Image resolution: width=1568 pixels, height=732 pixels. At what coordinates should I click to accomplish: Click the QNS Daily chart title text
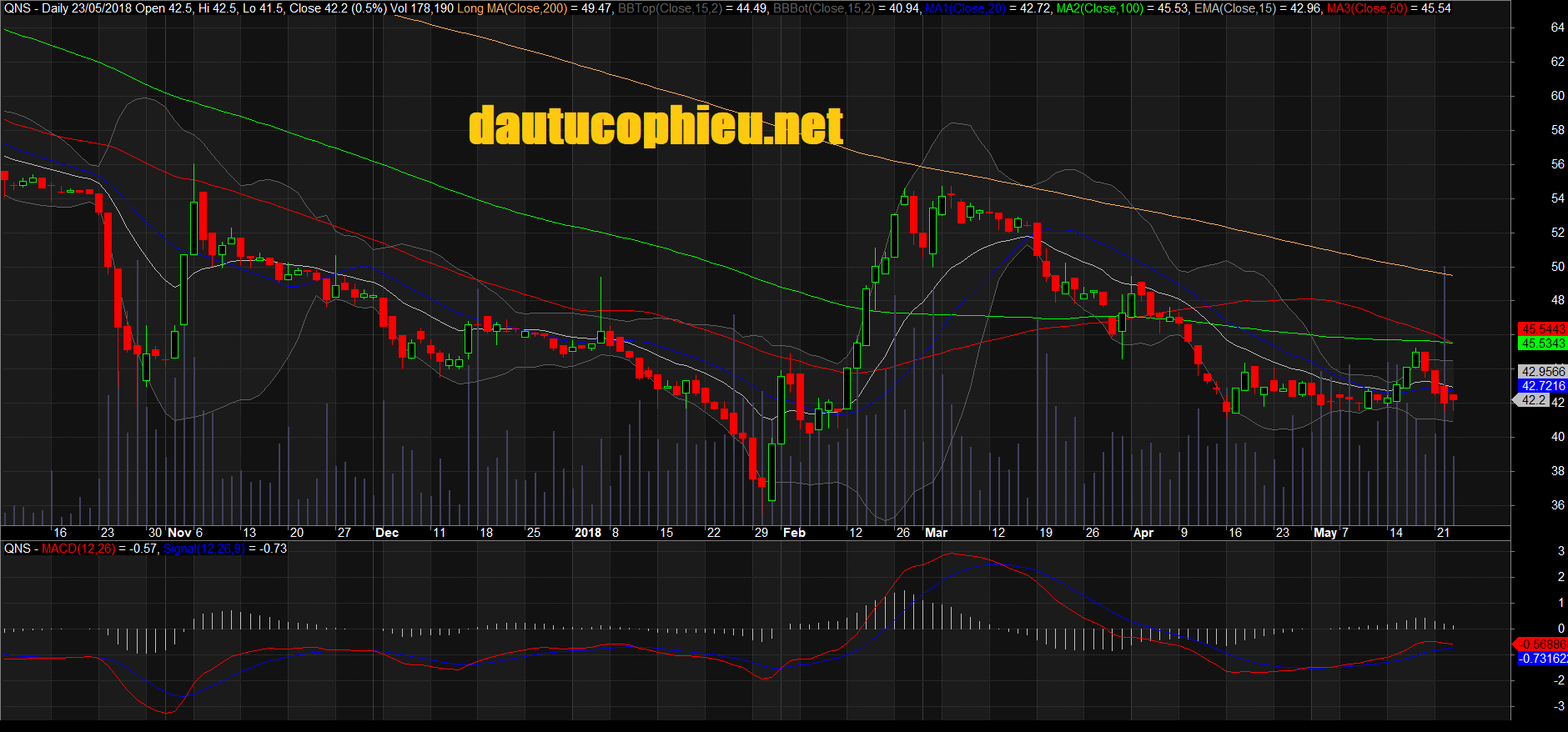tap(36, 8)
